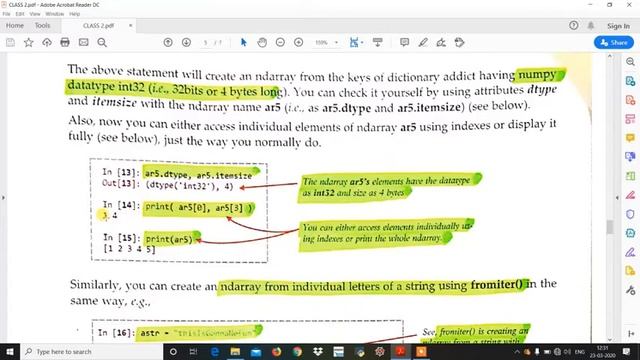Open Firefox from the taskbar
Screen dimensions: 640x360
pyautogui.click(x=276, y=351)
